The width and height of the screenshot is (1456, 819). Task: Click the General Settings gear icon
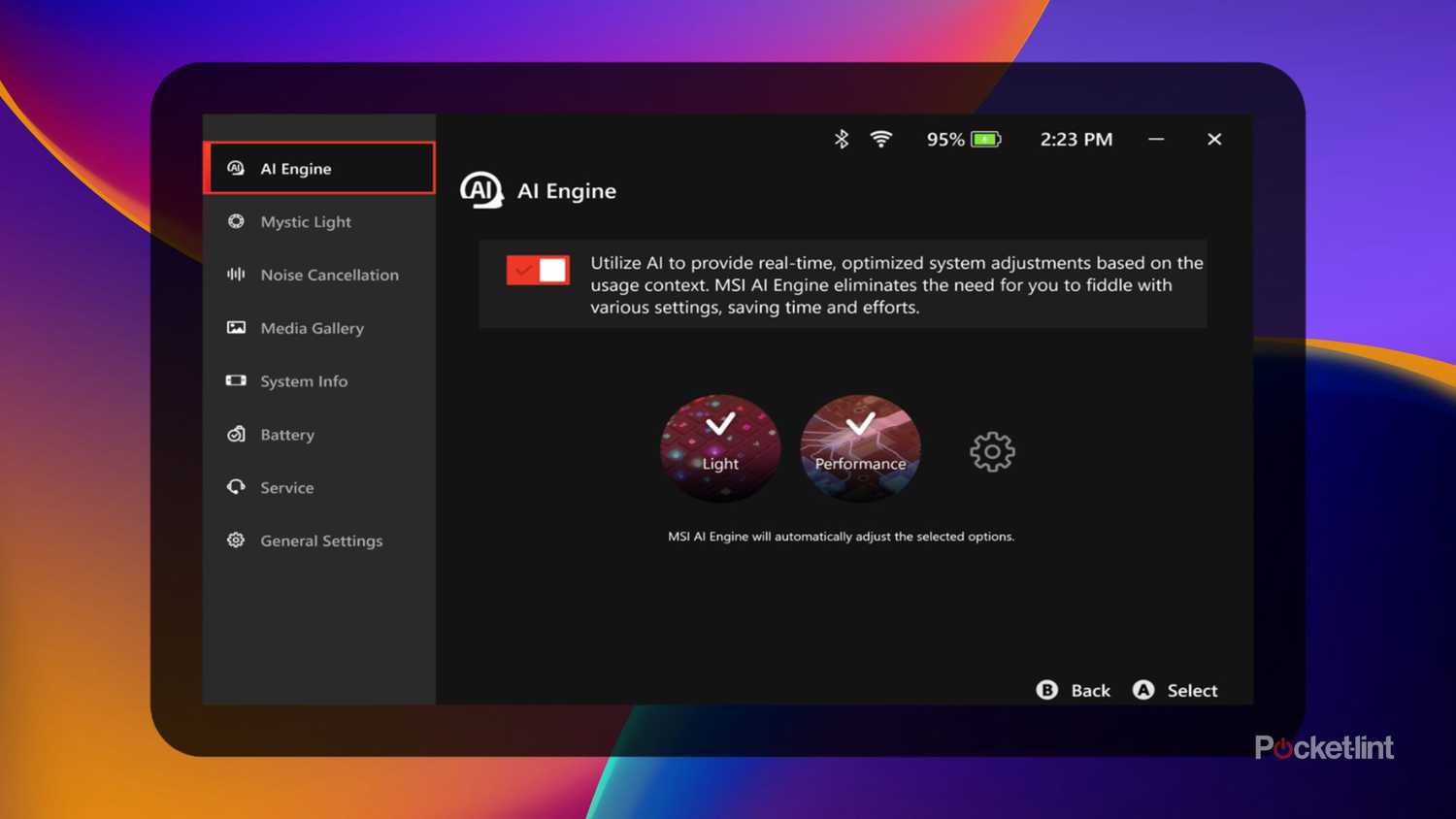236,541
